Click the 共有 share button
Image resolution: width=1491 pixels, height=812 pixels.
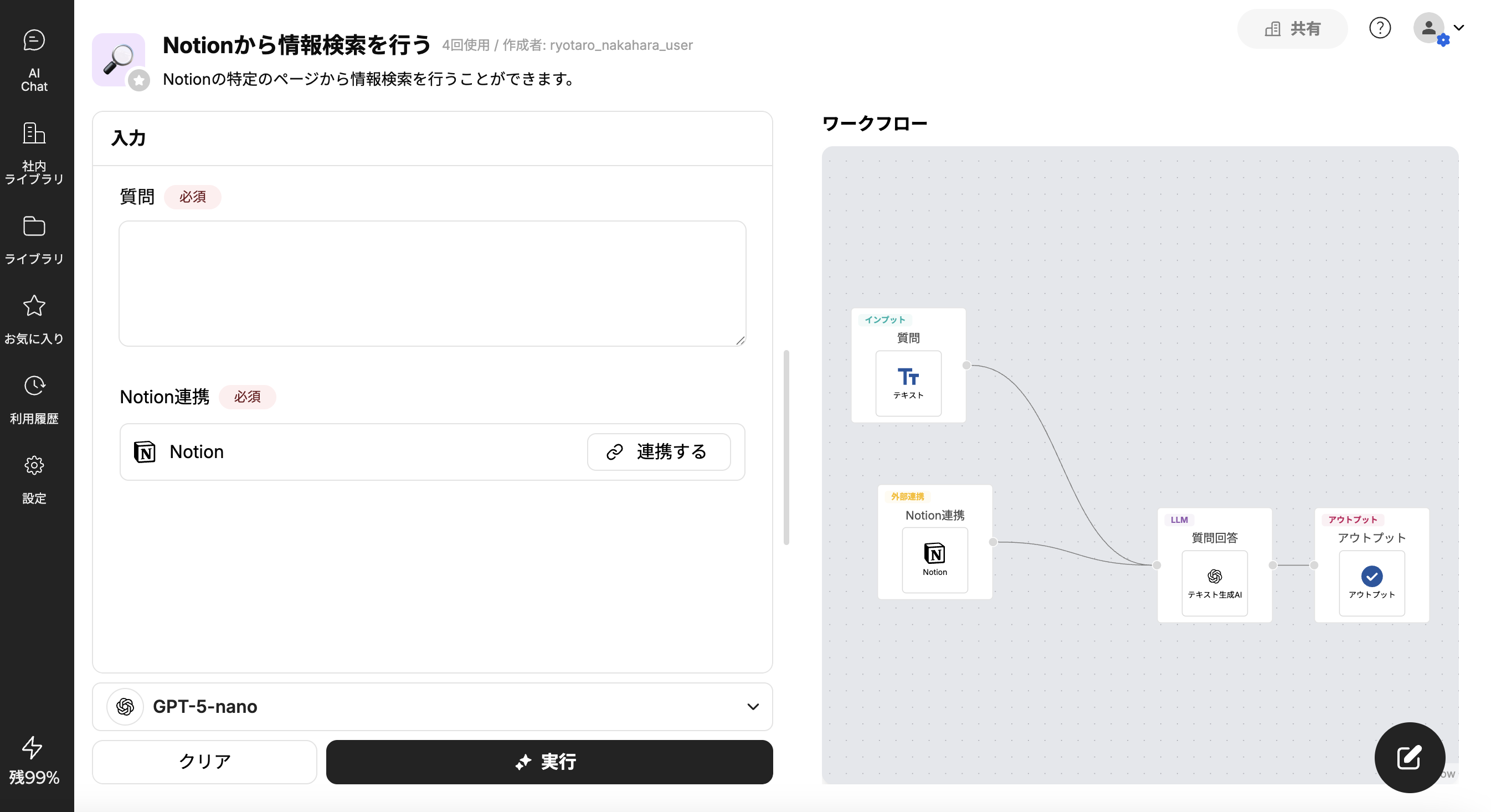click(1292, 28)
